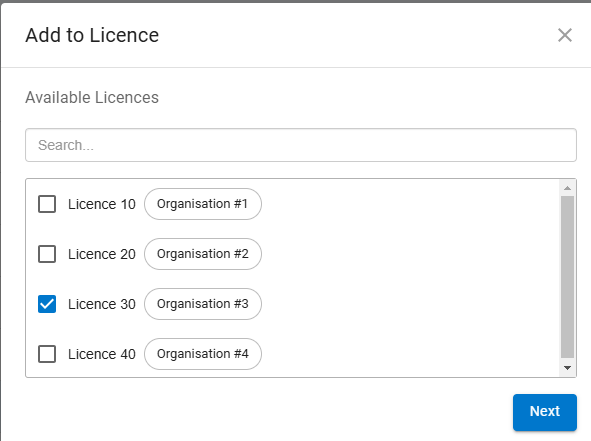This screenshot has width=591, height=441.
Task: Click the licence list scrollbar thumb
Action: point(567,277)
